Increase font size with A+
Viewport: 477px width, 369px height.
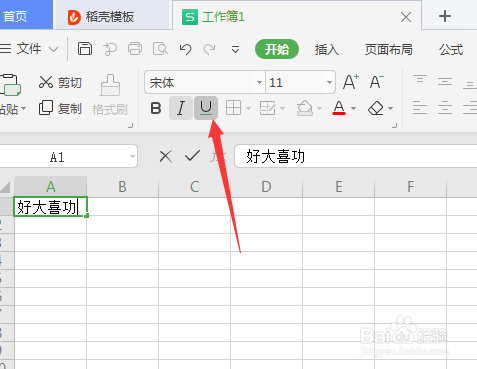351,82
